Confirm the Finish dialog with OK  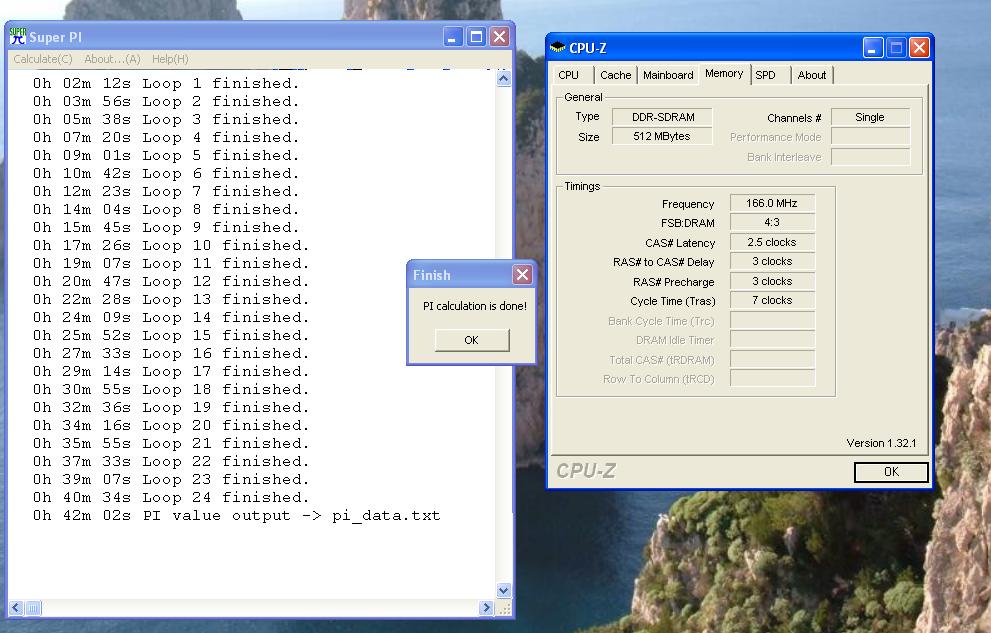pos(471,340)
